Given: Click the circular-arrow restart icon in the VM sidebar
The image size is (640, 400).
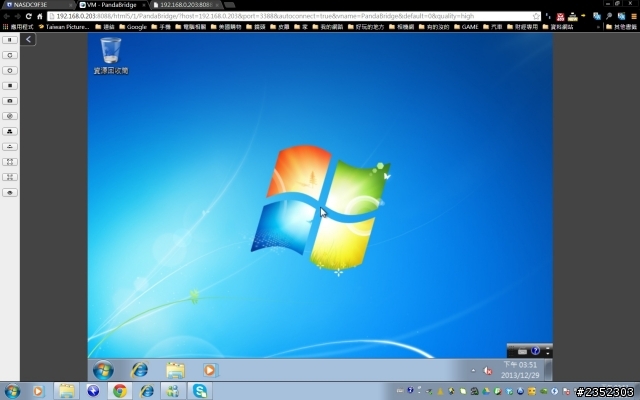Looking at the screenshot, I should (10, 55).
